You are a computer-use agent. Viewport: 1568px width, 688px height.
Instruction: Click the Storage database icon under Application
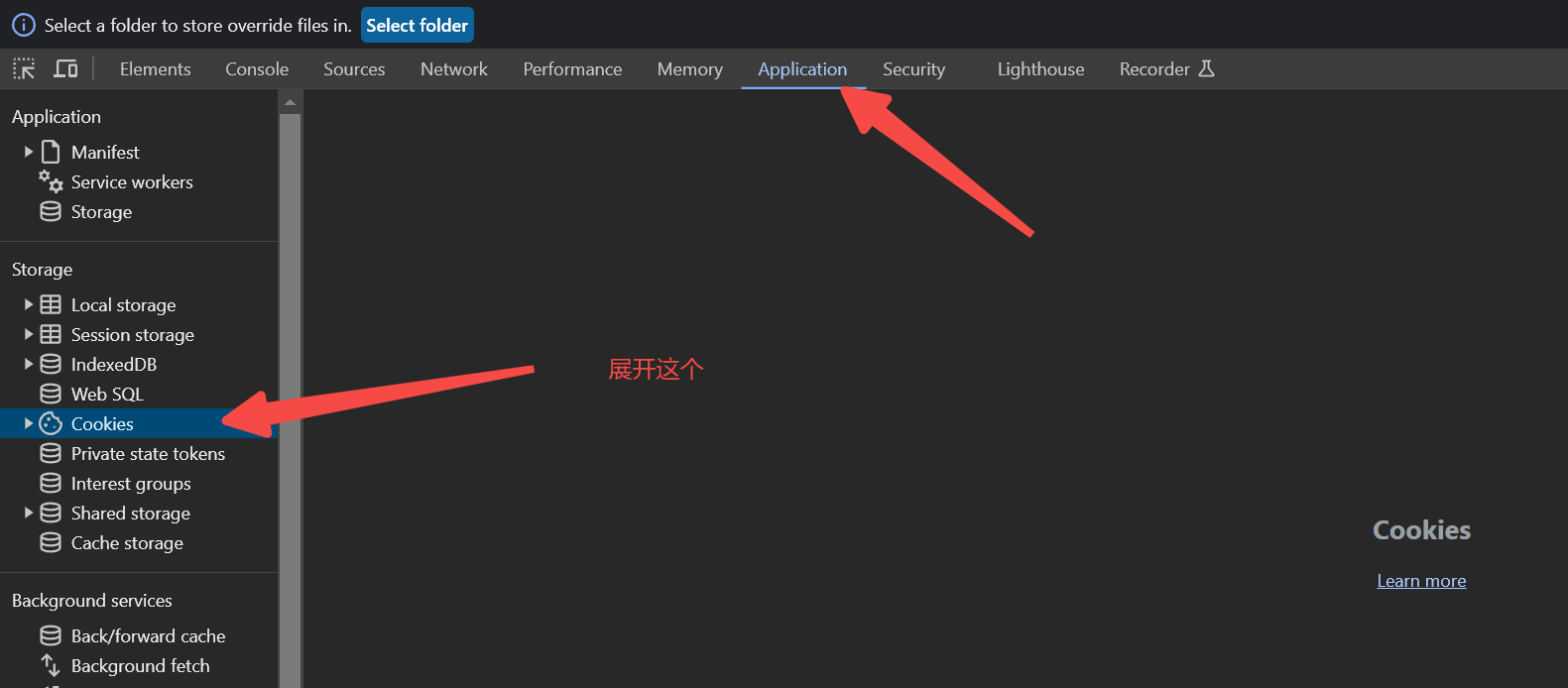pos(51,211)
